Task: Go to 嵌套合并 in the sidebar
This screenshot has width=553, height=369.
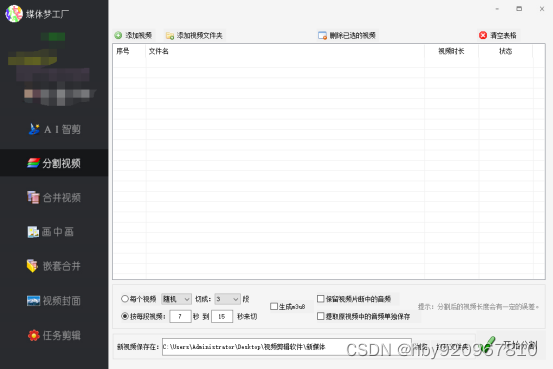Action: click(x=54, y=266)
